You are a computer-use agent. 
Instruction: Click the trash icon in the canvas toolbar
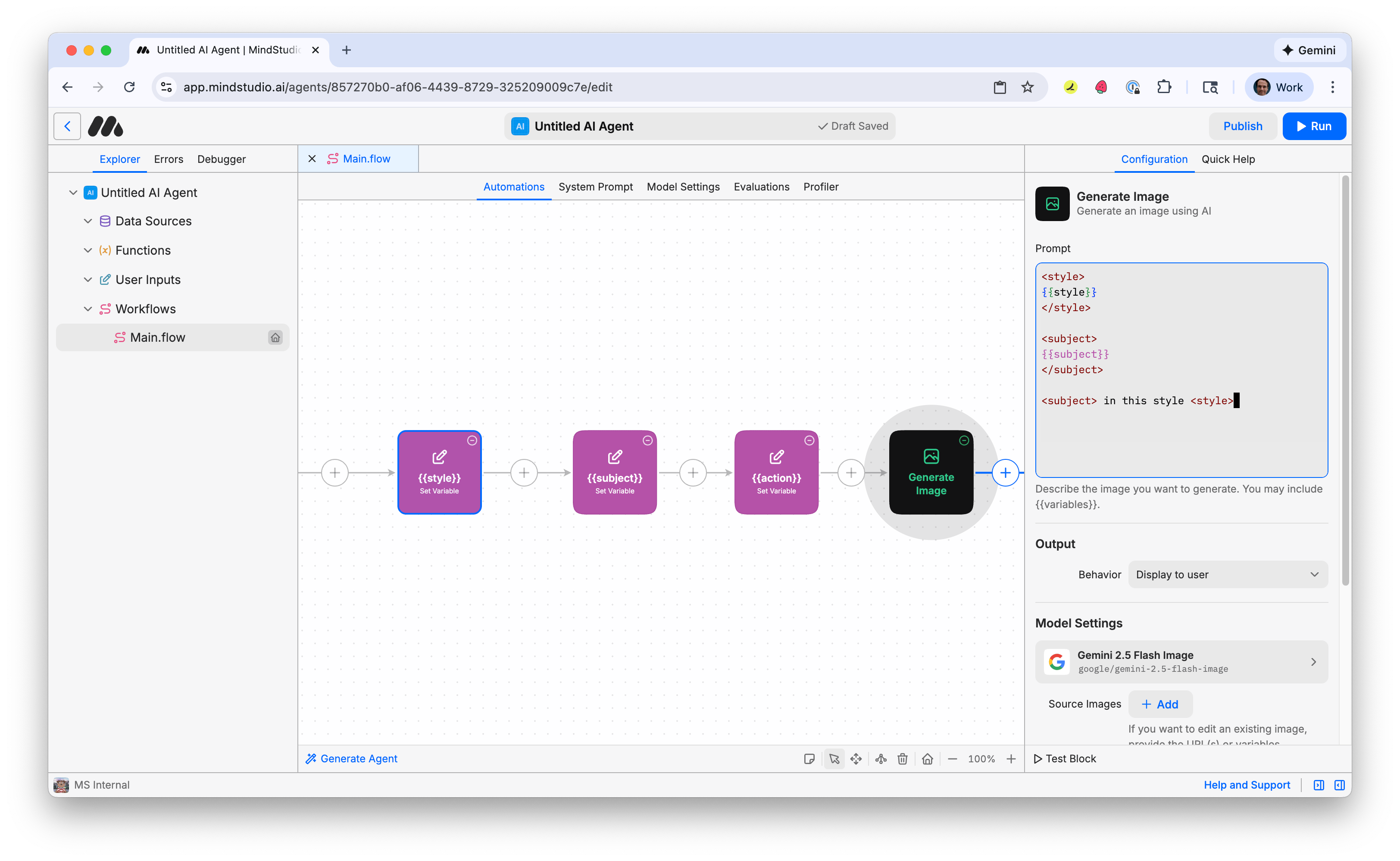903,759
